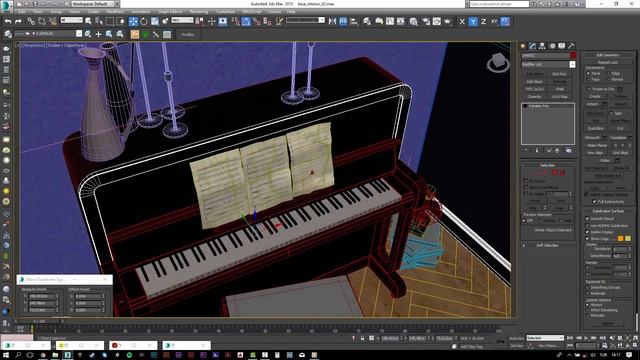Select Editable Poly in modifier stack
The width and height of the screenshot is (640, 360).
pyautogui.click(x=540, y=106)
